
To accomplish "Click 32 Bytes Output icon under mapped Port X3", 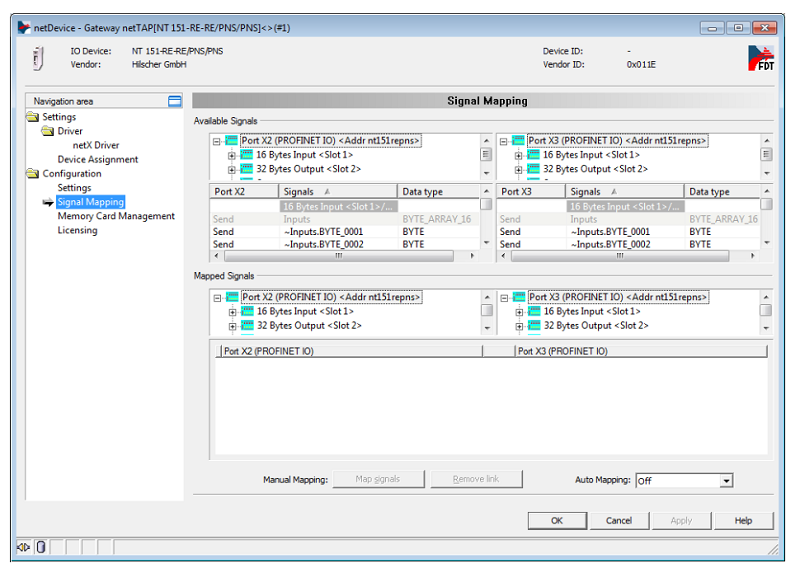I will (534, 326).
